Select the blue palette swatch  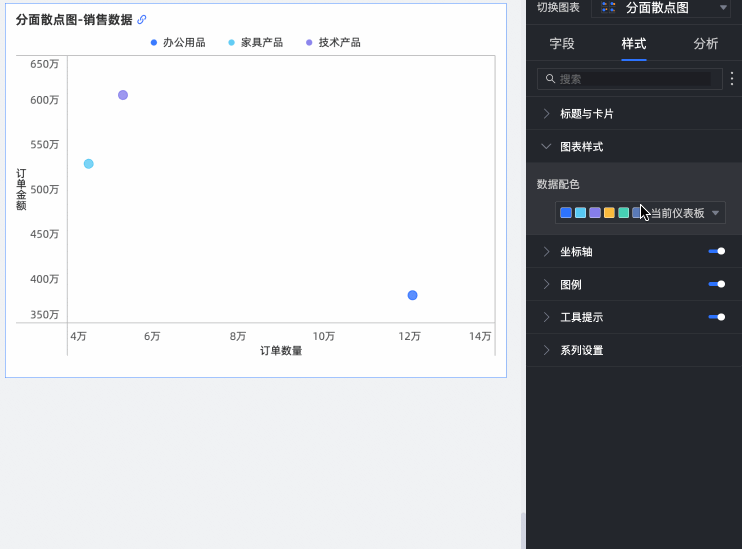[566, 213]
